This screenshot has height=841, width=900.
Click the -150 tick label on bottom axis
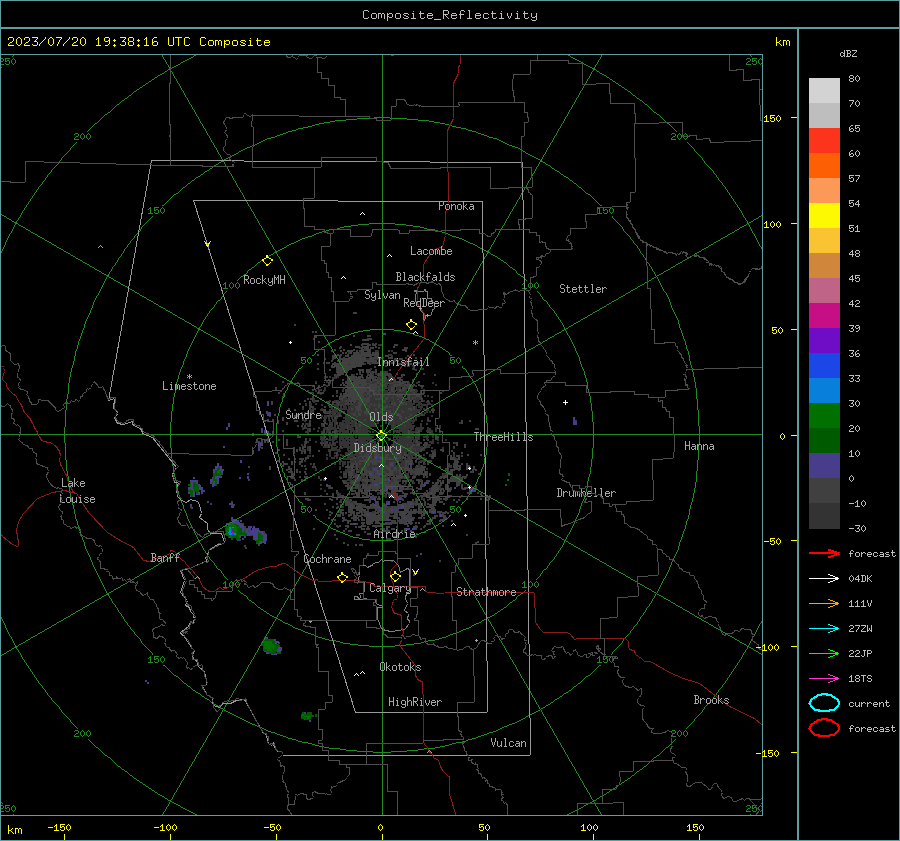click(x=59, y=827)
